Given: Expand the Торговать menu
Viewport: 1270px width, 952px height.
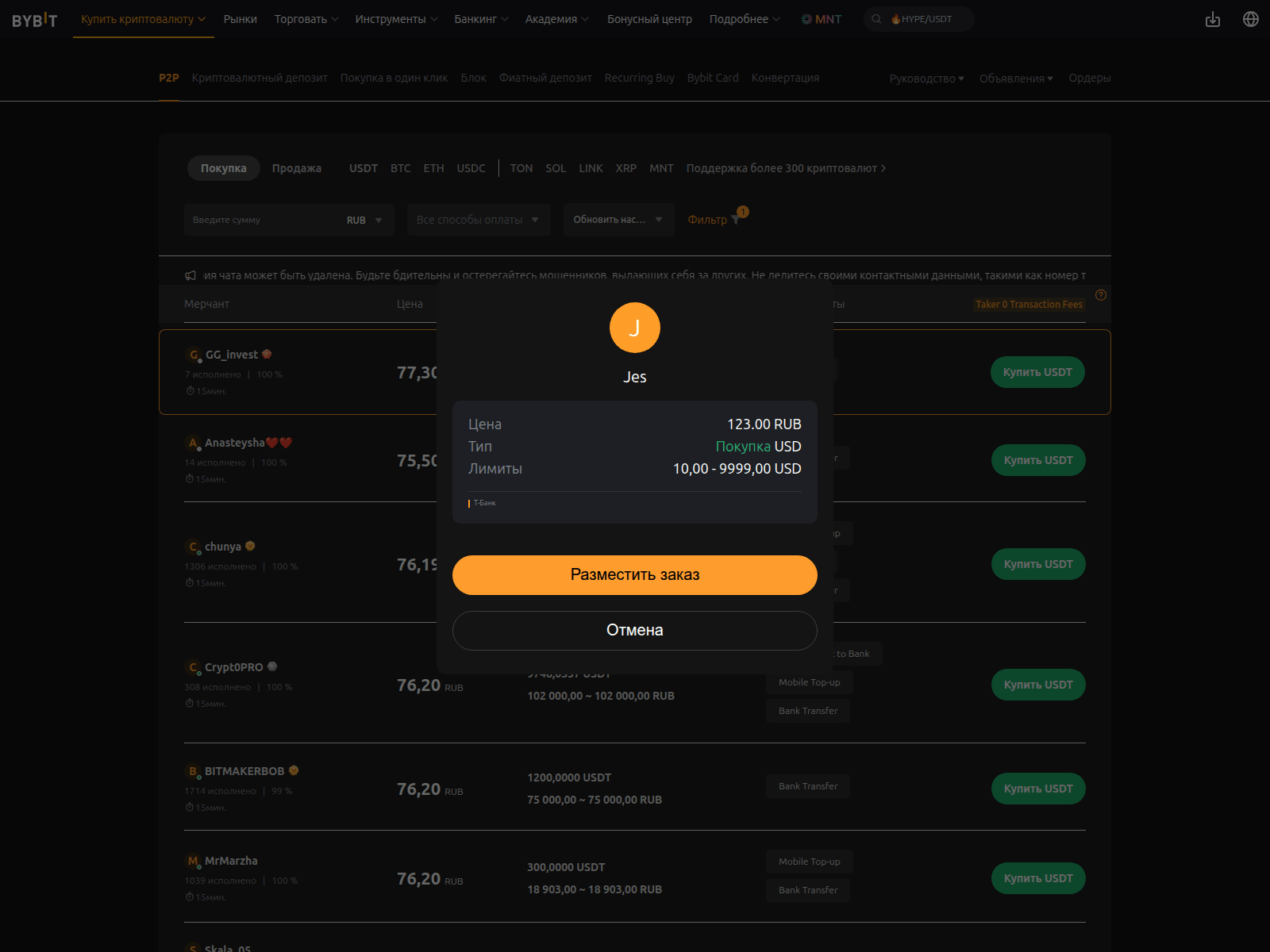Looking at the screenshot, I should click(306, 19).
